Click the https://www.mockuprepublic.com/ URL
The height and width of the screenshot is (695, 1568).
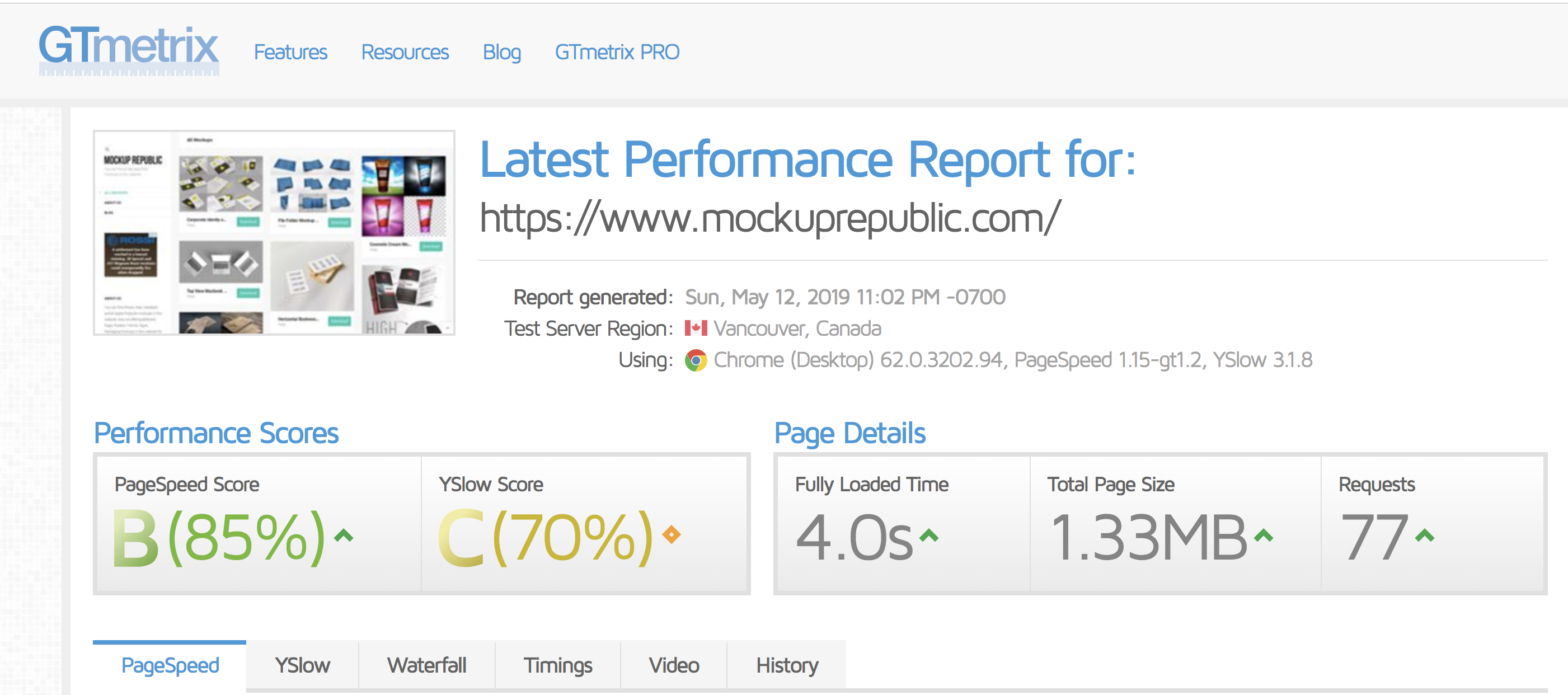point(770,218)
